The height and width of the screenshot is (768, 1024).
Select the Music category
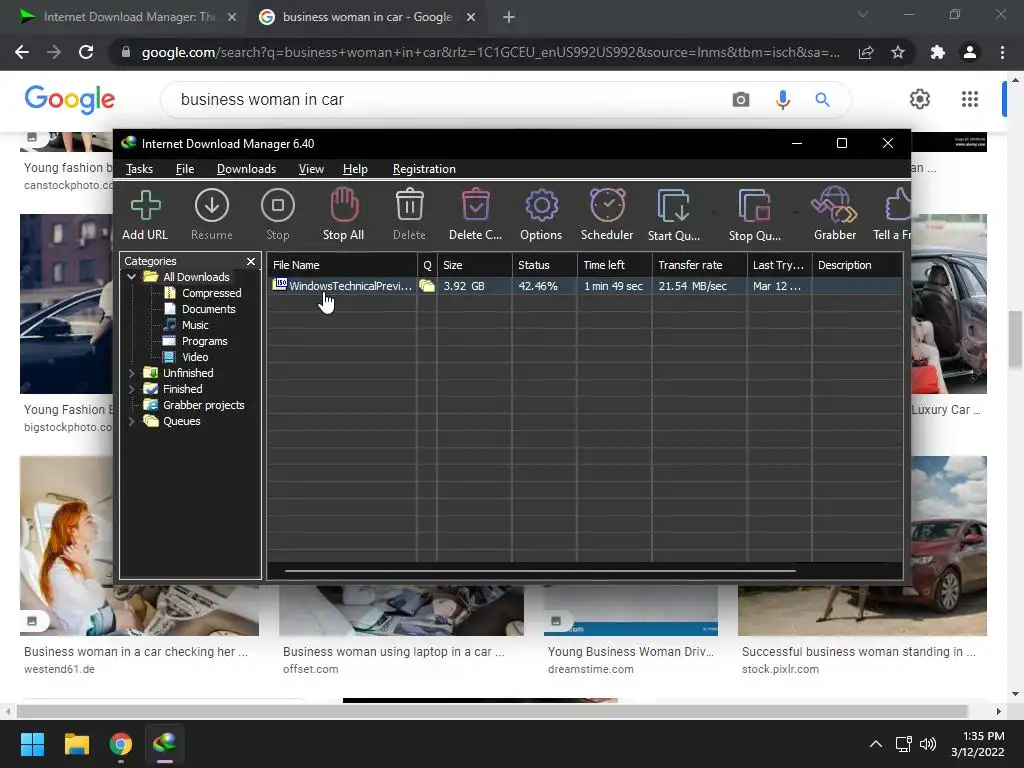pyautogui.click(x=195, y=325)
